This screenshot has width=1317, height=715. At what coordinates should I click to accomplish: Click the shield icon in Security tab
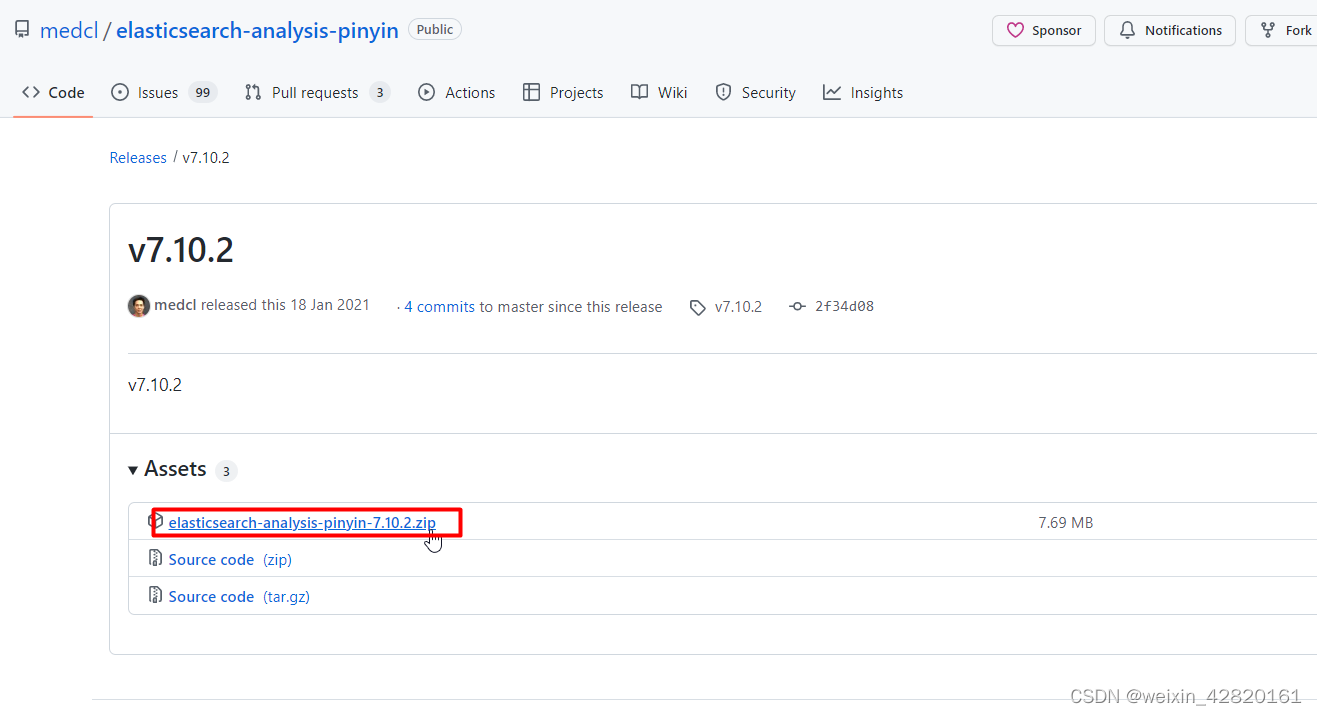point(723,92)
